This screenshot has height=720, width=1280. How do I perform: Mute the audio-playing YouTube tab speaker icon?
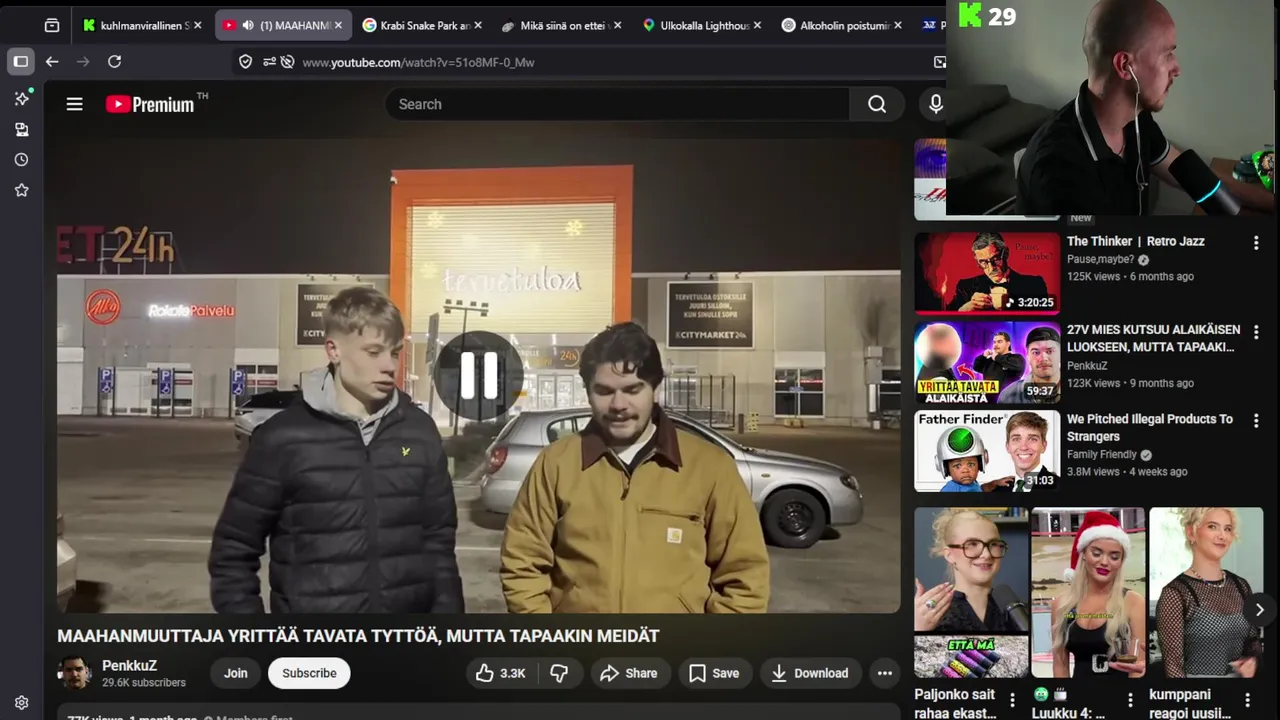click(x=248, y=25)
